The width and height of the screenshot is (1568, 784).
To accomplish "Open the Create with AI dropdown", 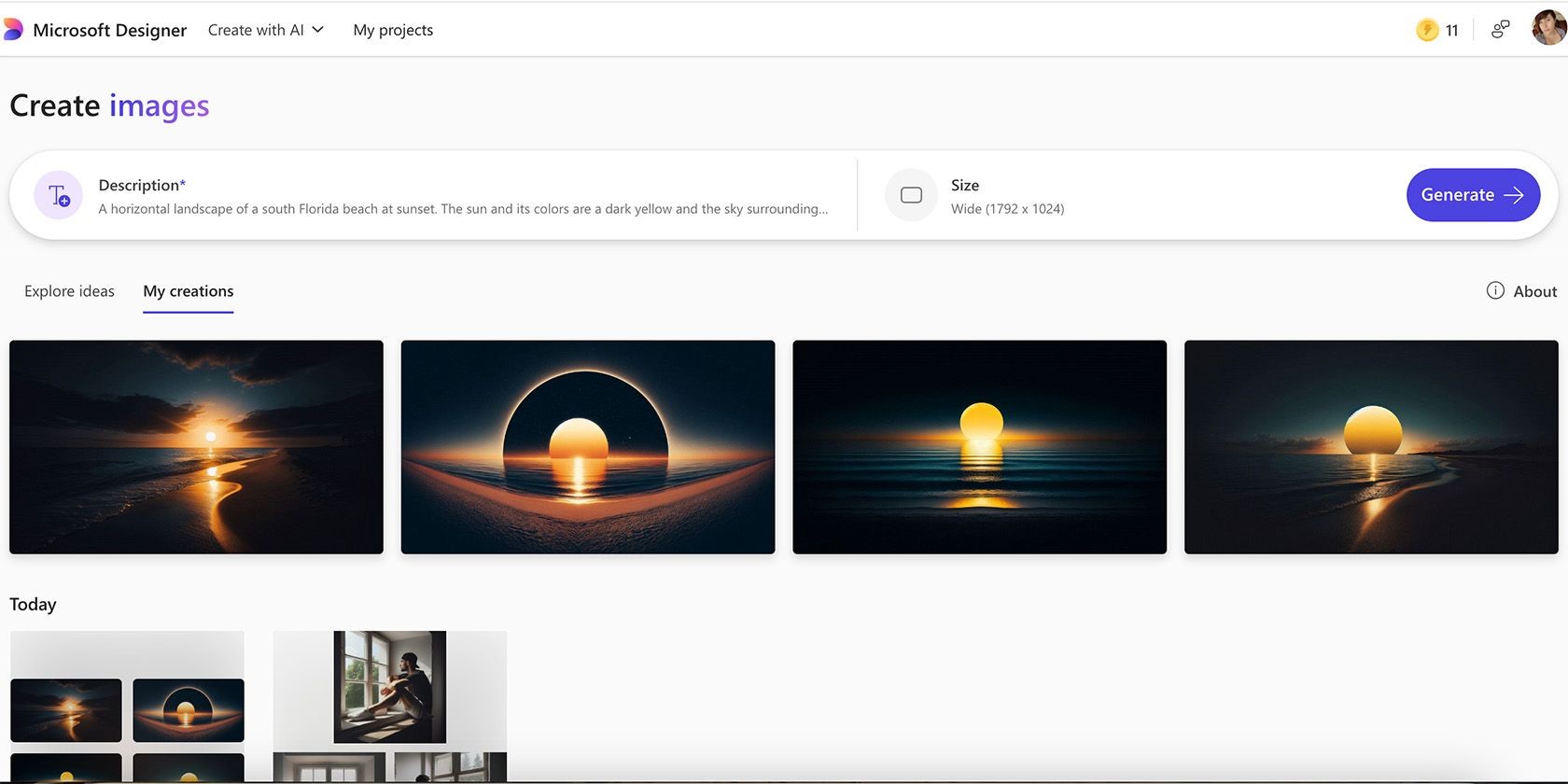I will [266, 30].
